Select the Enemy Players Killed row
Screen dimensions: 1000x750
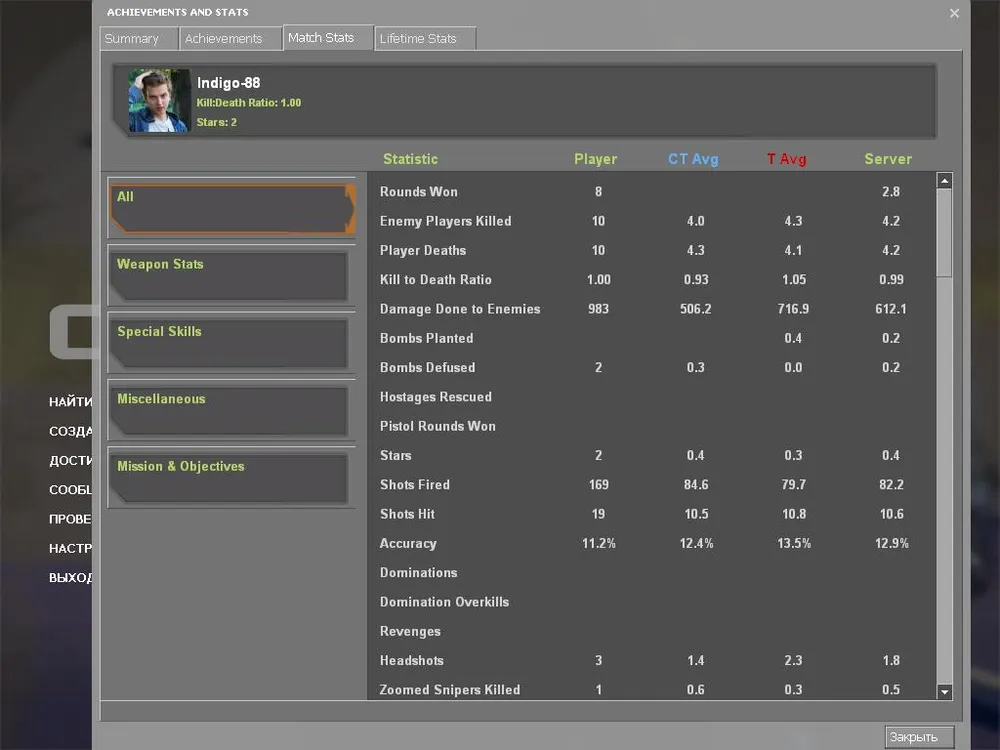point(651,221)
